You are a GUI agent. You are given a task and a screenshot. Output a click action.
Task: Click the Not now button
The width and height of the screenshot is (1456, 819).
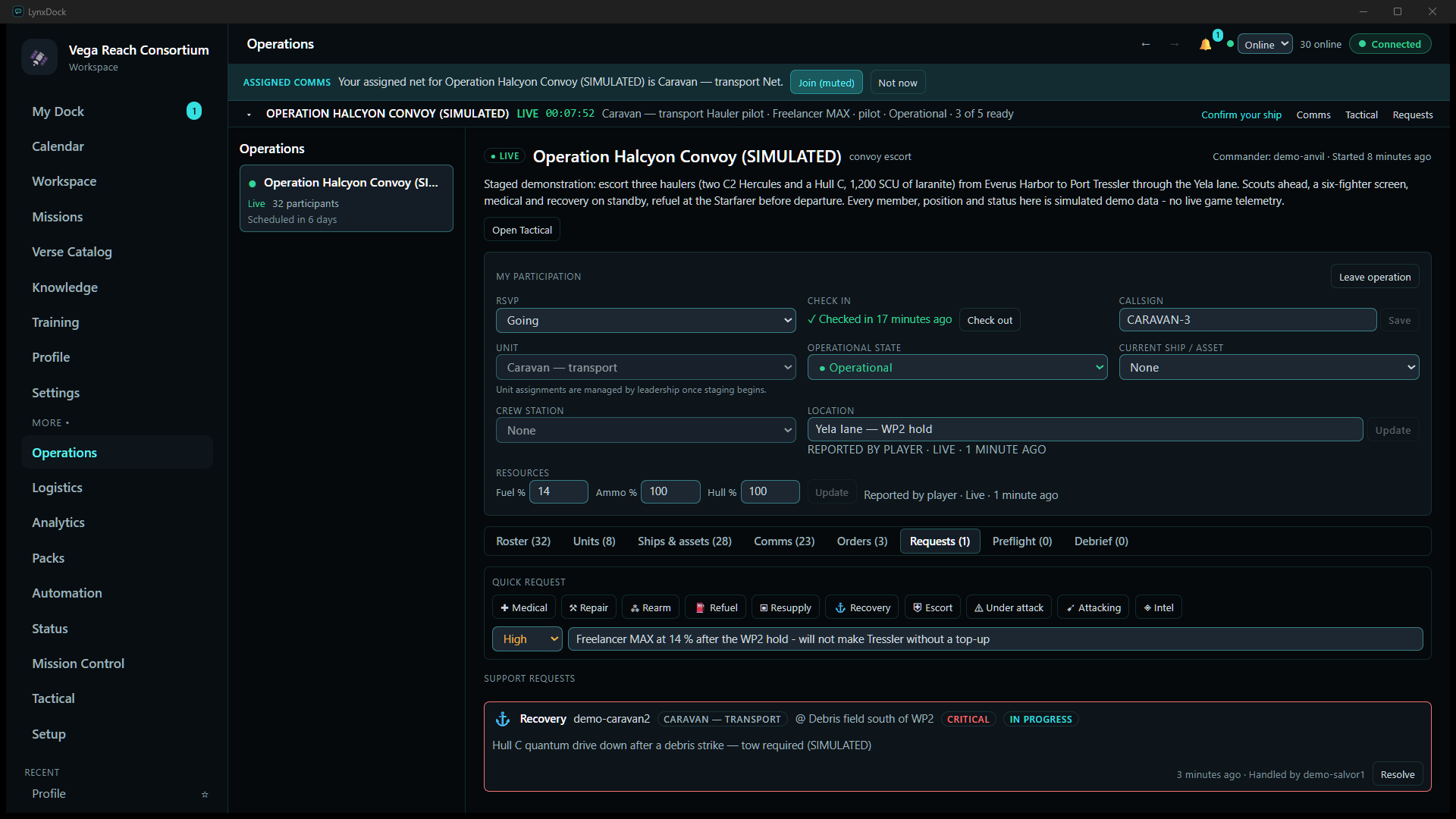[898, 83]
